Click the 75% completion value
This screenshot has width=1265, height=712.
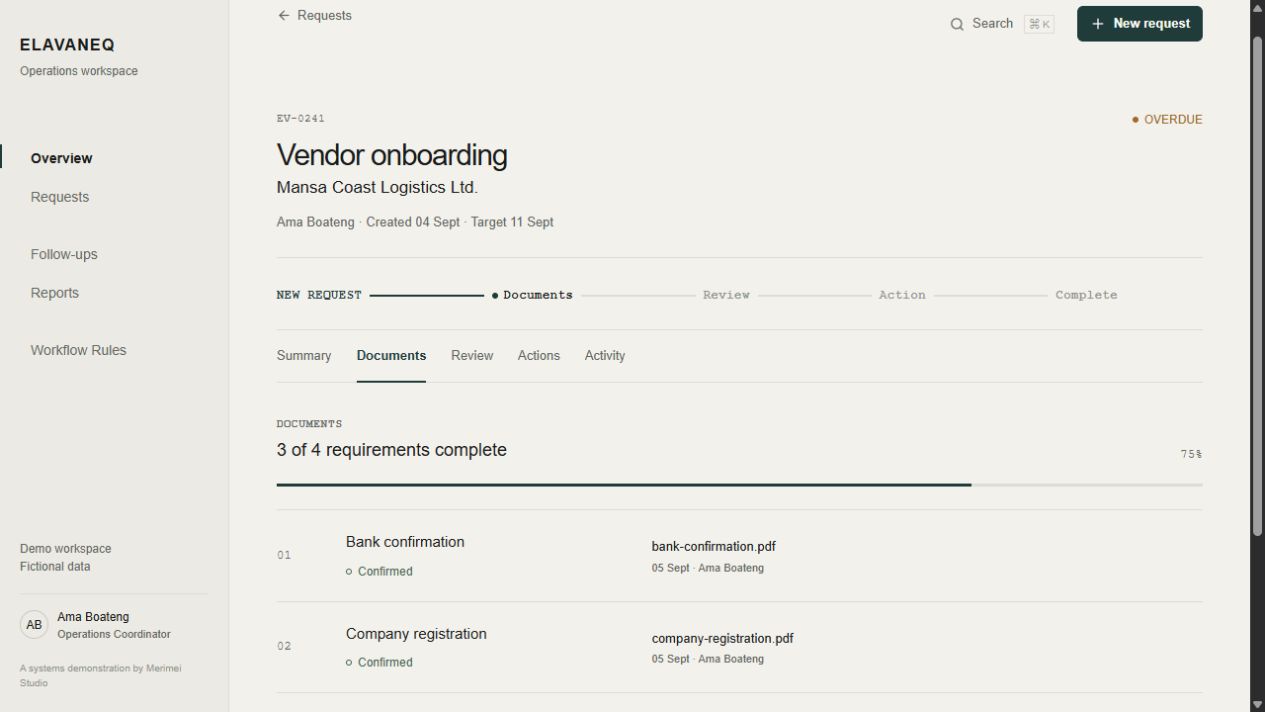pos(1191,454)
